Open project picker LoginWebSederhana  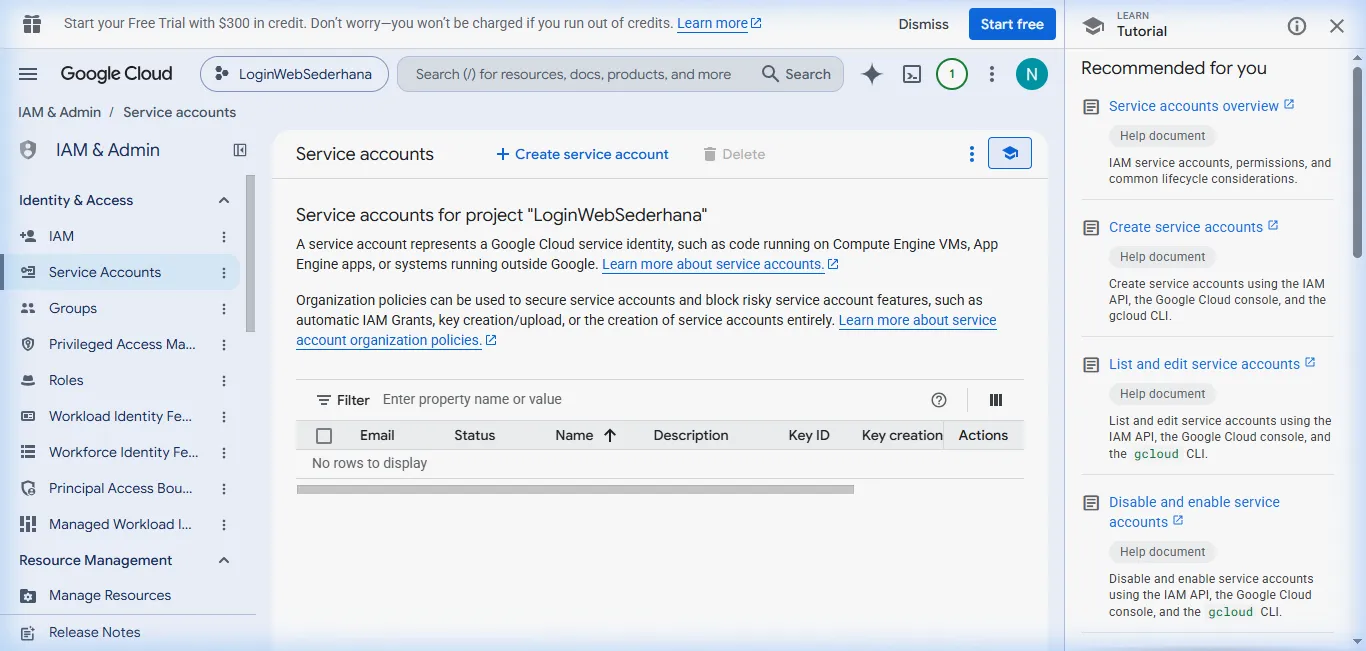tap(294, 74)
